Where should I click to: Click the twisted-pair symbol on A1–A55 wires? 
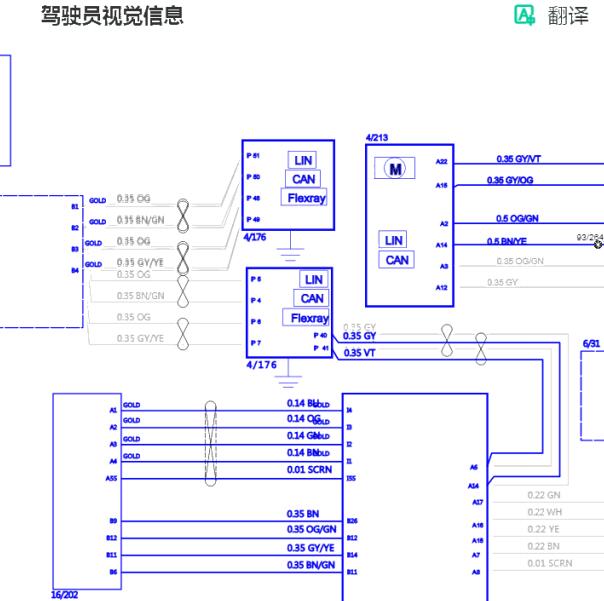click(x=210, y=443)
